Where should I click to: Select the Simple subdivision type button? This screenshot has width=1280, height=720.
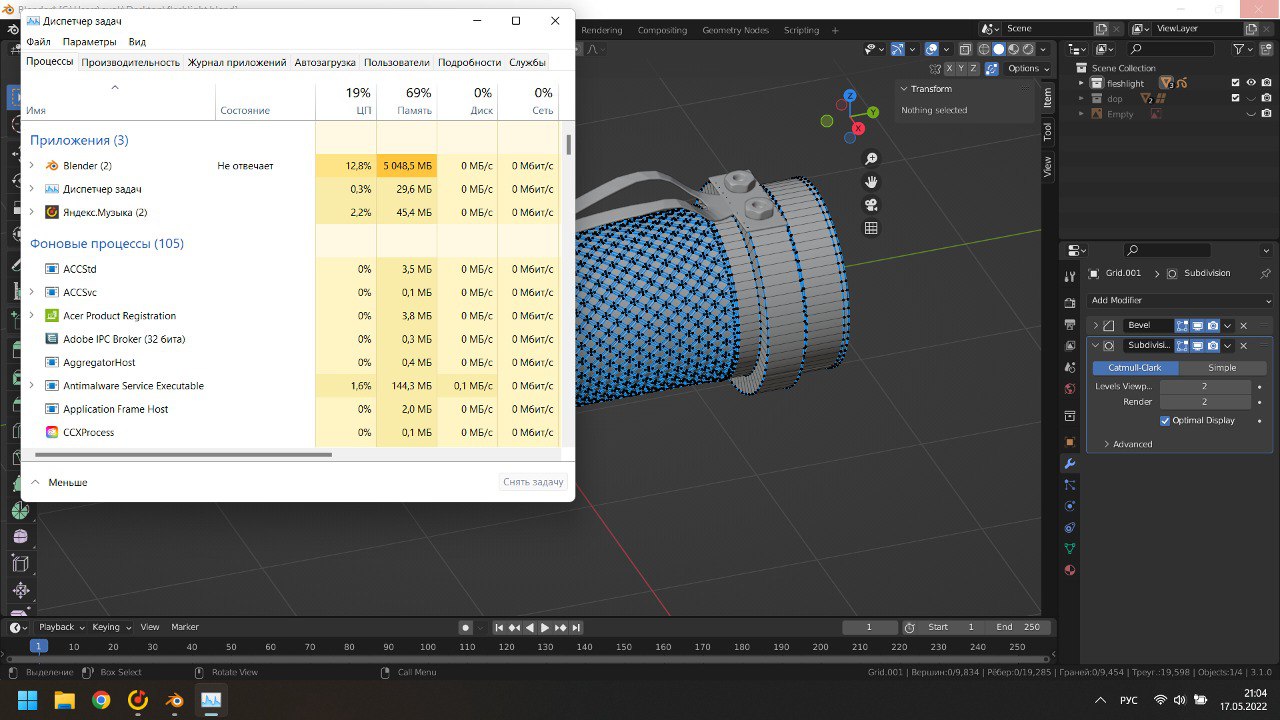[1222, 368]
